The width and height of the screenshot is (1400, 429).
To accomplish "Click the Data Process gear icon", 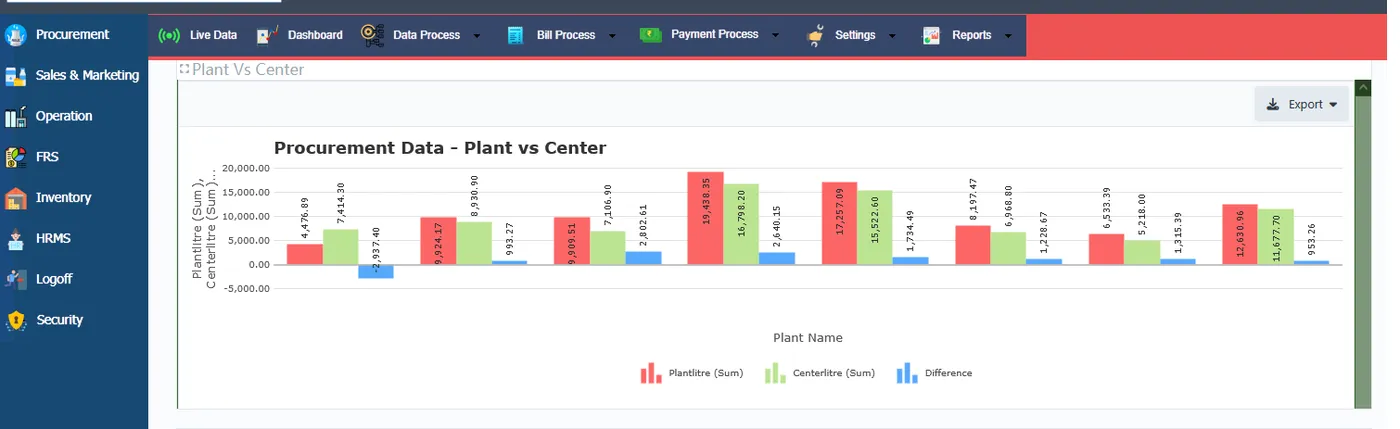I will coord(373,35).
